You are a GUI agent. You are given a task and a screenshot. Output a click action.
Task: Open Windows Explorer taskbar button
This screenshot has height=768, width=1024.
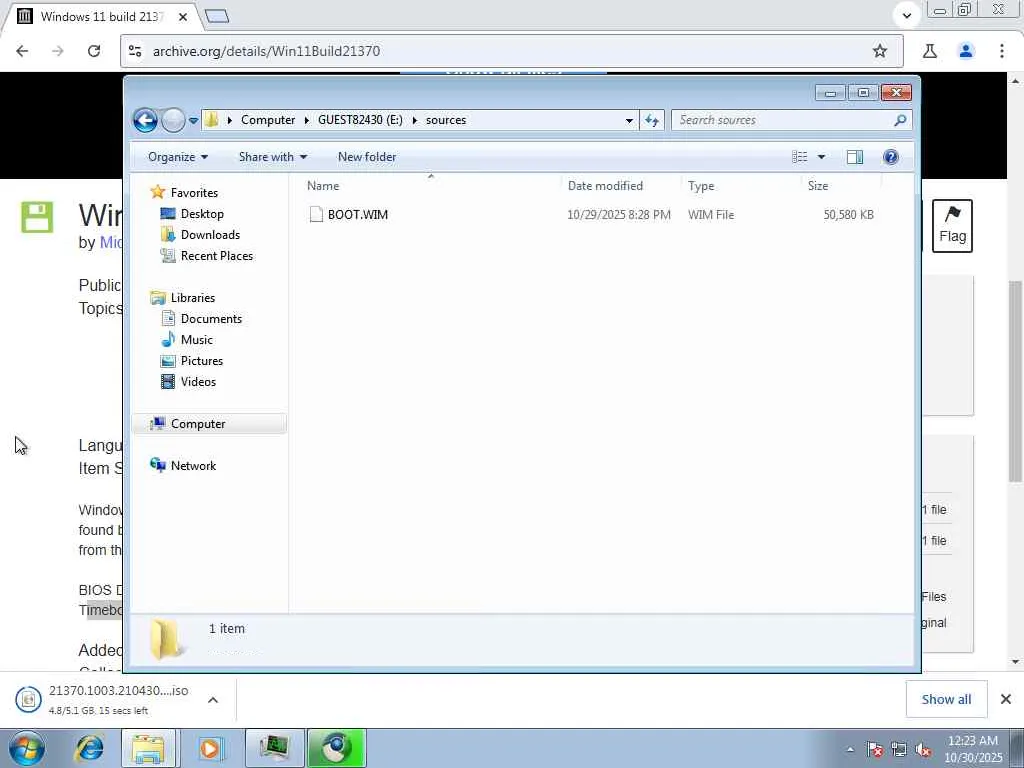pos(148,748)
